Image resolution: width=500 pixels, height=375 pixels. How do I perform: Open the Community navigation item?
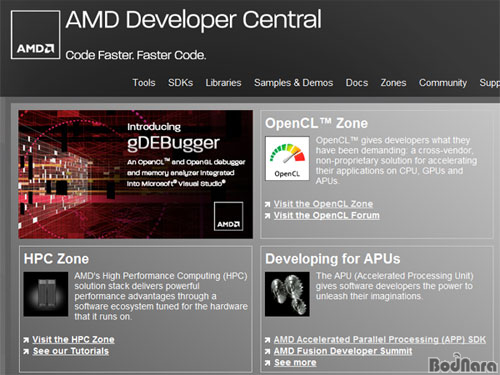point(443,83)
